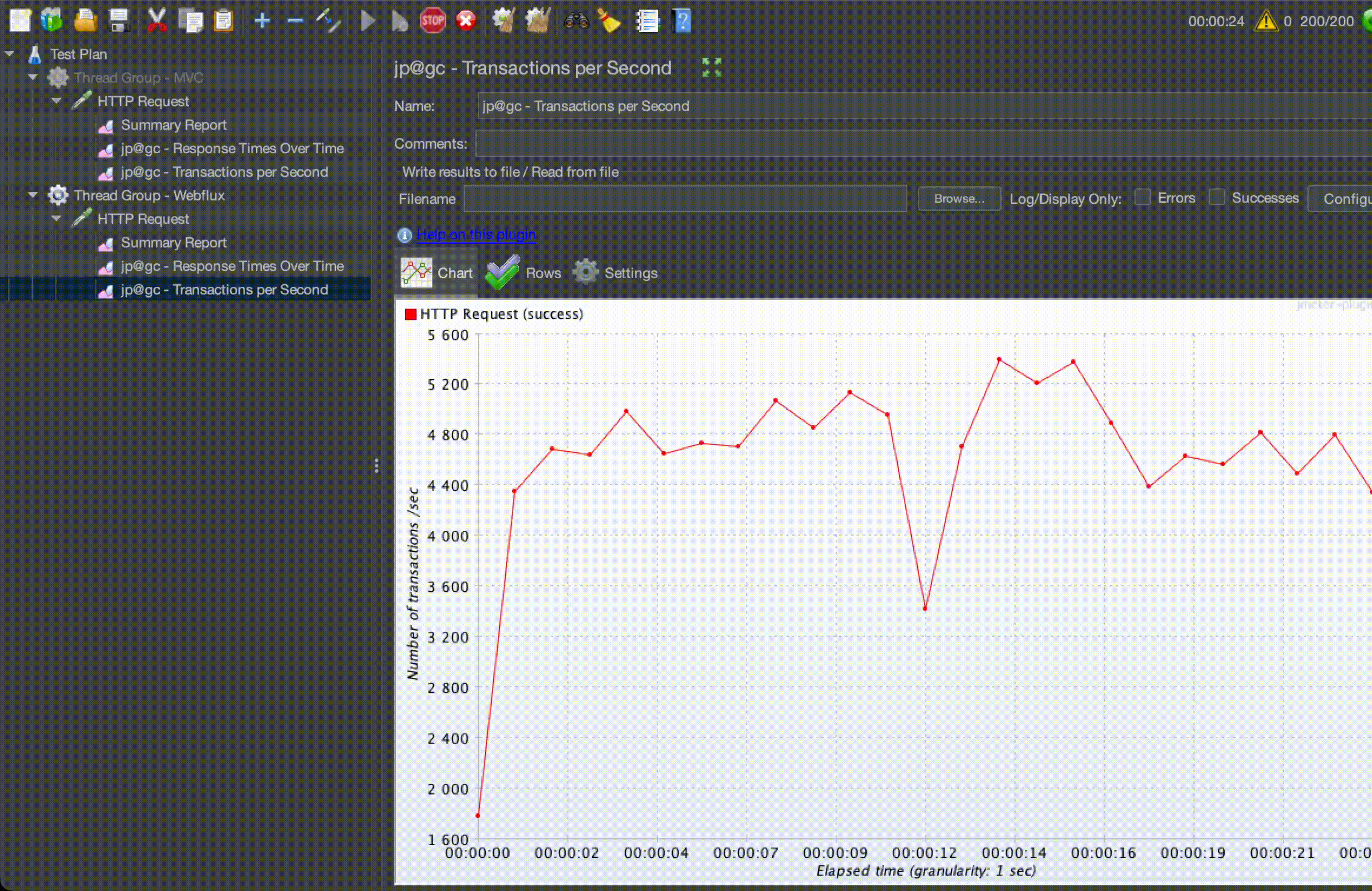Click the Help question mark icon
Screen dimensions: 1372x891
point(681,21)
